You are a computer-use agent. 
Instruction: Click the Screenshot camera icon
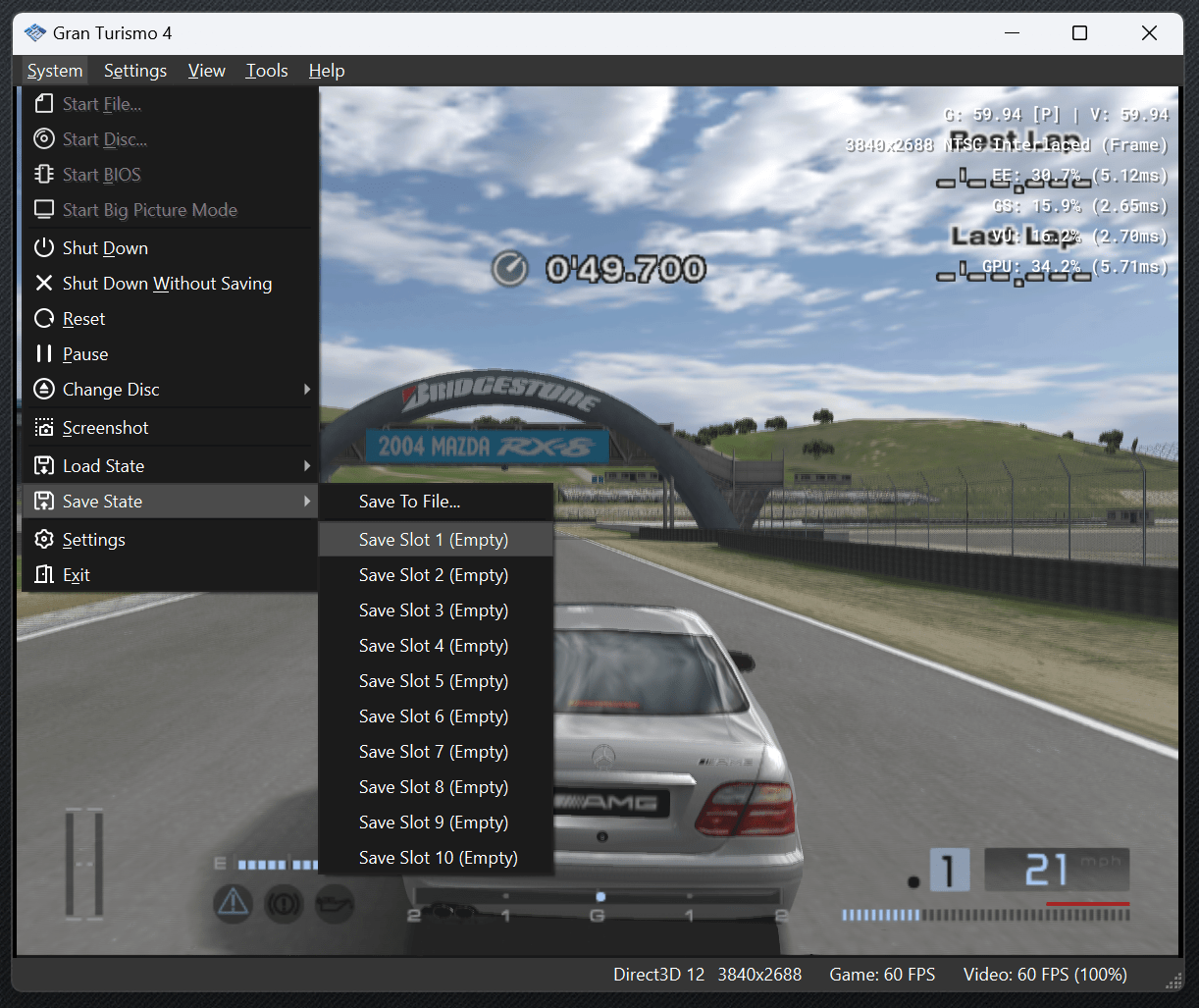43,428
